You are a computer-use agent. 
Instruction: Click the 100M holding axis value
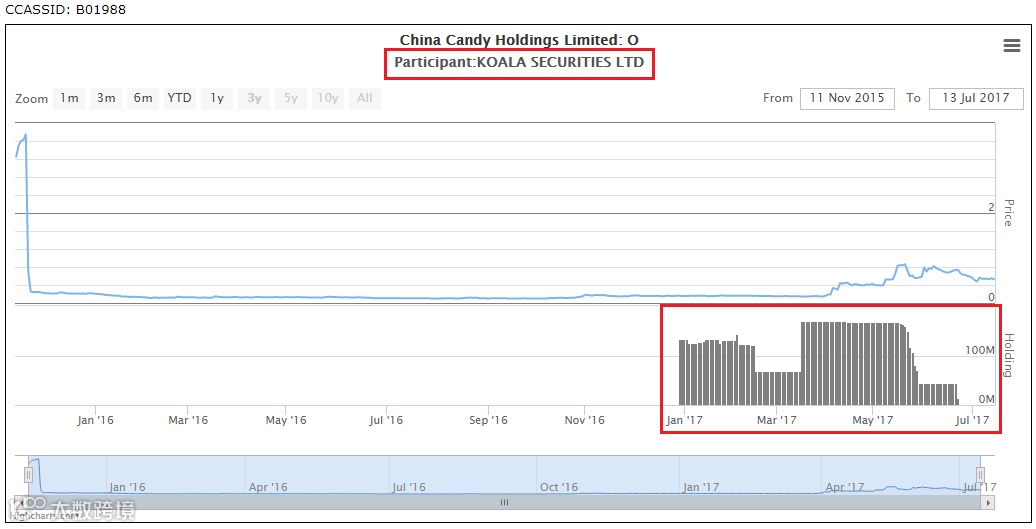pyautogui.click(x=979, y=350)
